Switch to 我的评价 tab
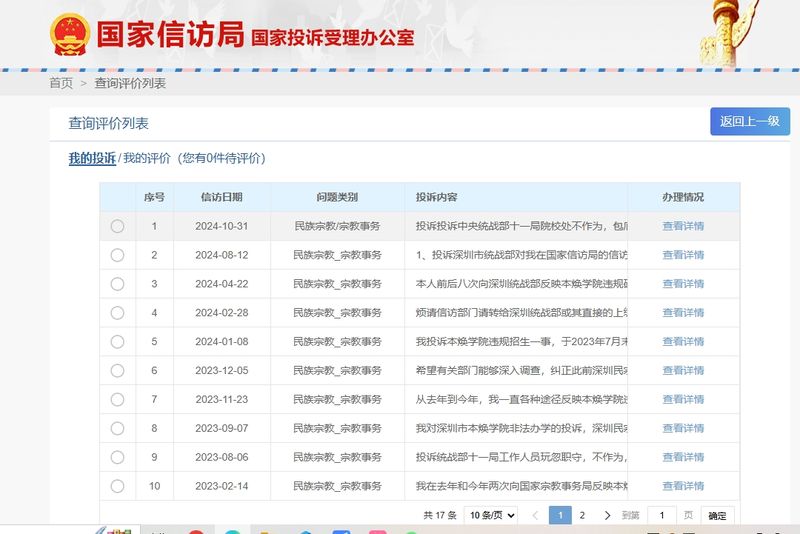 tap(146, 158)
